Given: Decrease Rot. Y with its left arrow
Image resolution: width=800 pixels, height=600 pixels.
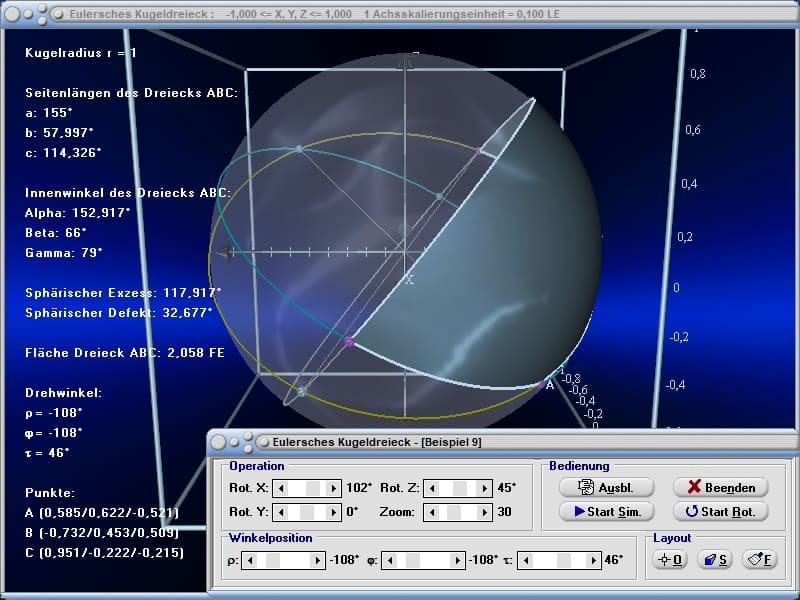Looking at the screenshot, I should pyautogui.click(x=281, y=512).
